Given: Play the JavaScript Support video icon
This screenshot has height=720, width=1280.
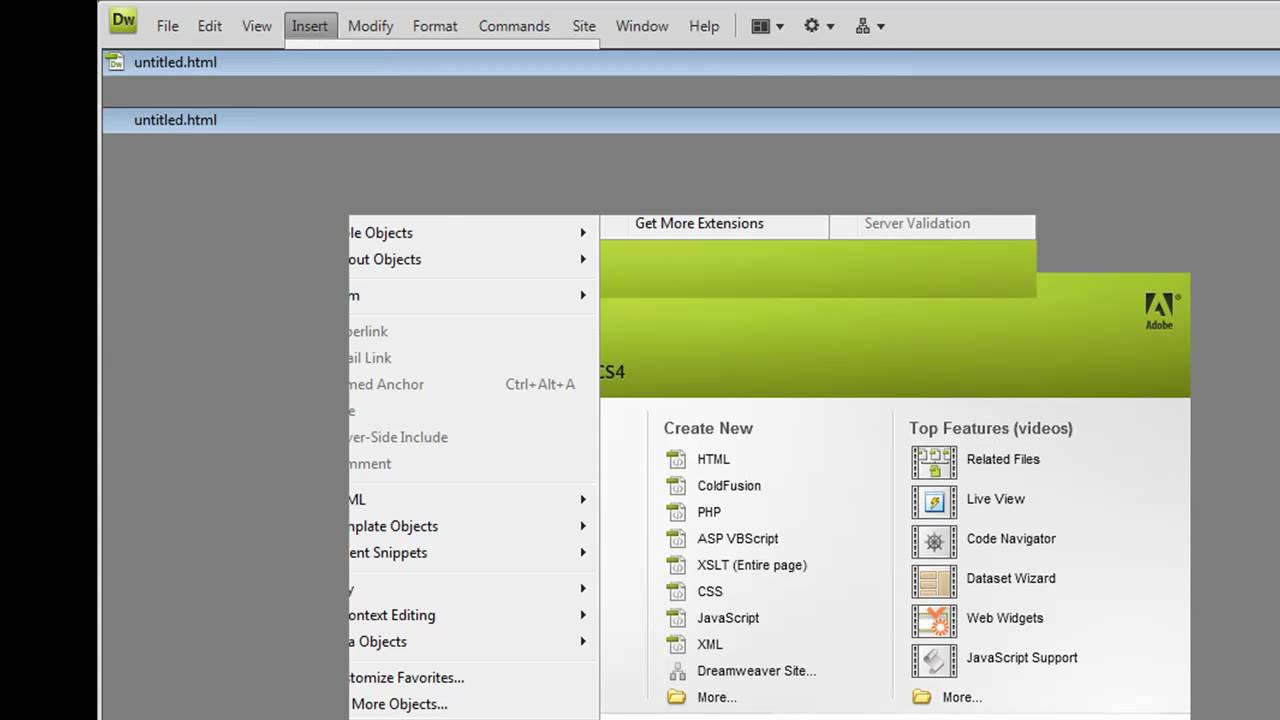Looking at the screenshot, I should pyautogui.click(x=934, y=661).
